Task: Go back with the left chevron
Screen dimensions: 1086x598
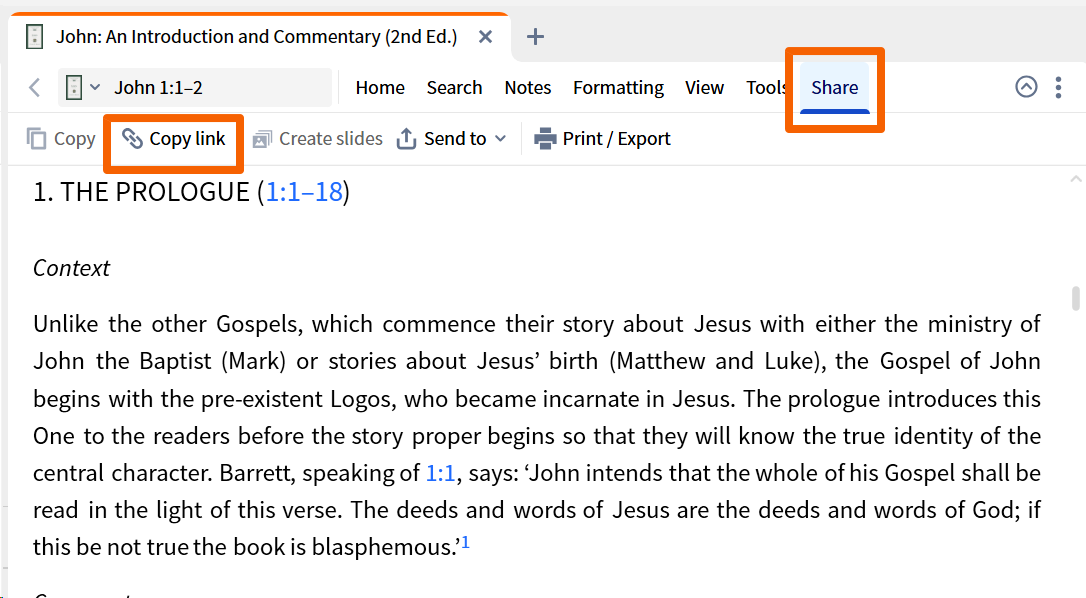Action: click(35, 88)
